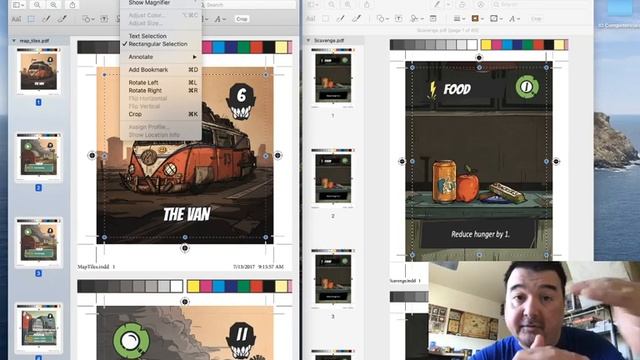
Task: Open Text Style menu in map_tiles window
Action: pos(220,19)
